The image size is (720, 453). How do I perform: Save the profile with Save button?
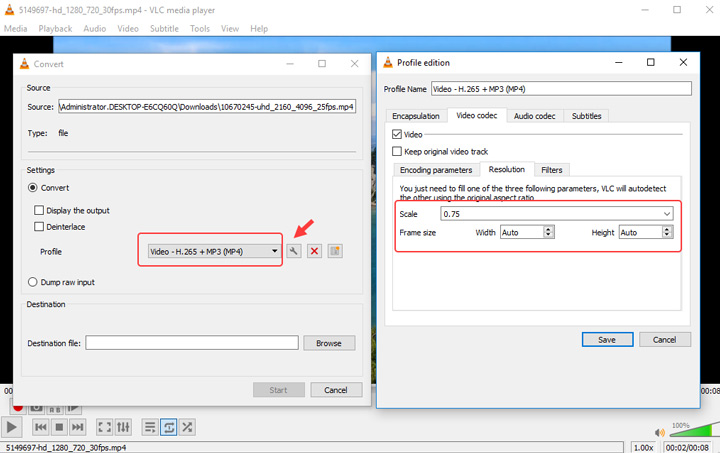(607, 340)
